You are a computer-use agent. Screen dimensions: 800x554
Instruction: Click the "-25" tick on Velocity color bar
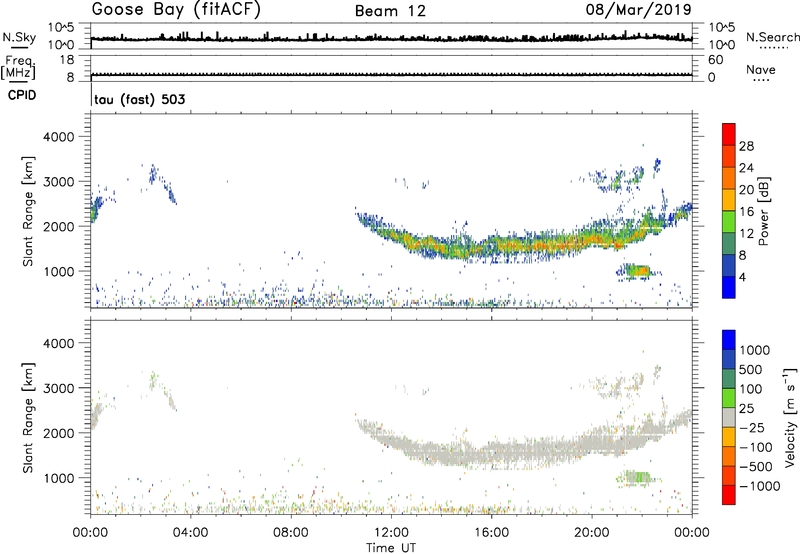click(x=752, y=427)
